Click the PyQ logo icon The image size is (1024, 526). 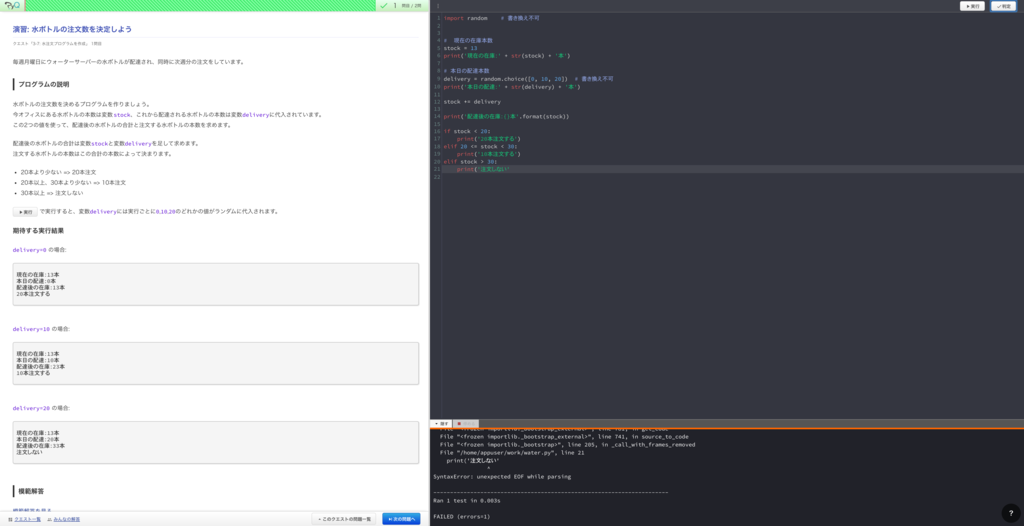(x=12, y=5)
